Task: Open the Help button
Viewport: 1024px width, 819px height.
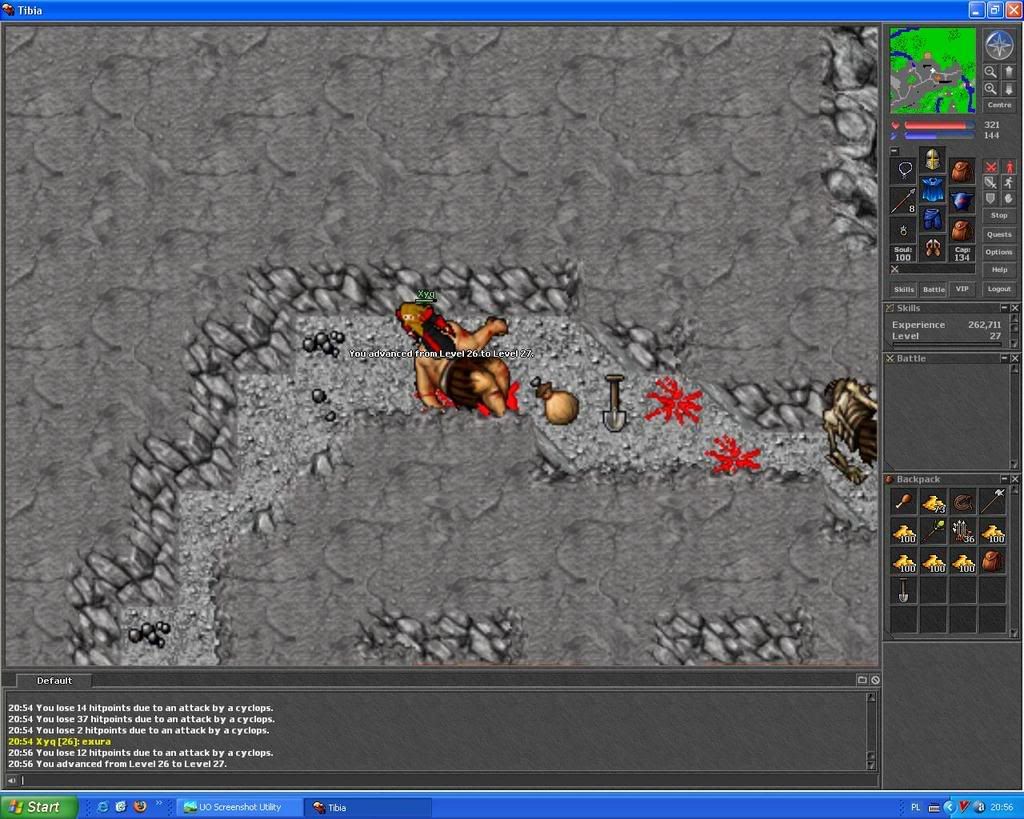Action: click(x=999, y=270)
